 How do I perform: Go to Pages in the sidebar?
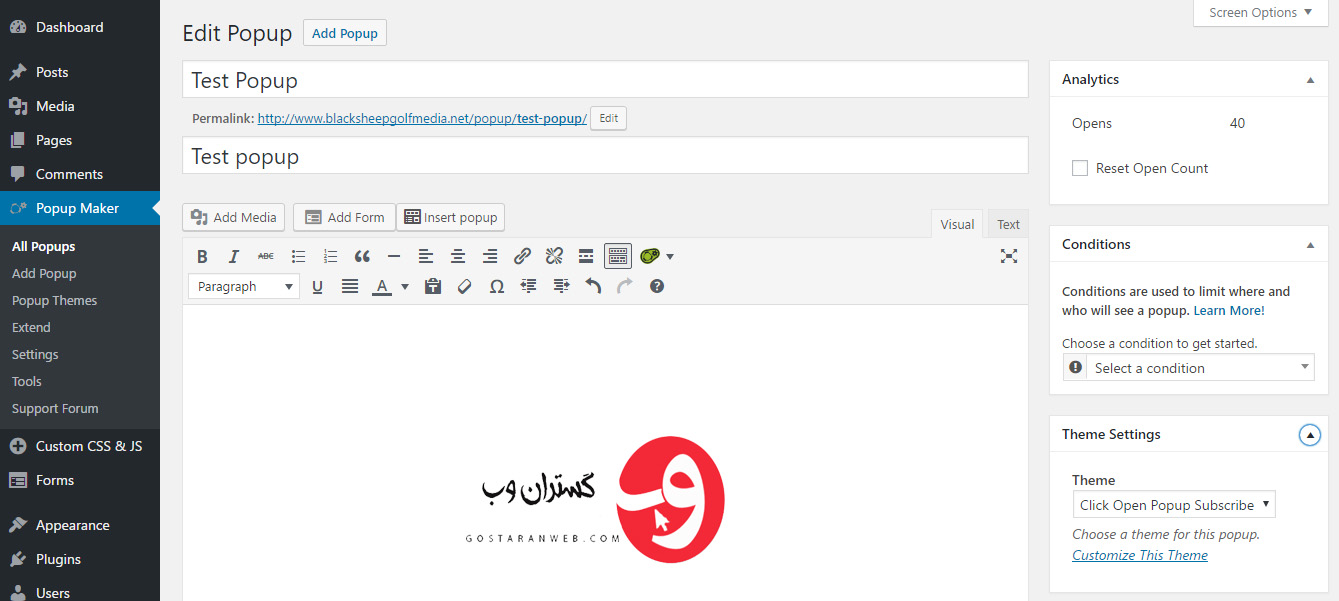coord(80,140)
